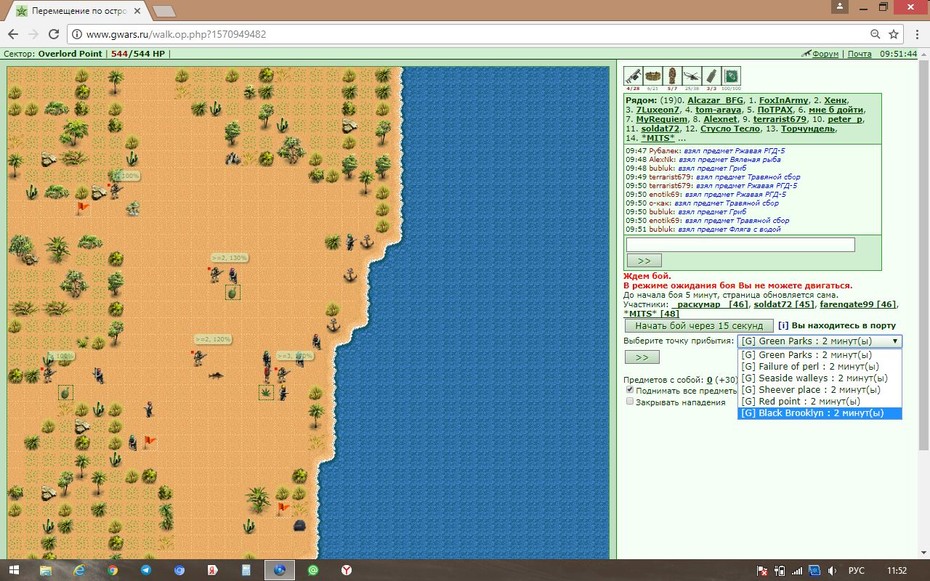Click the helicopter transport icon
Screen dimensions: 930x581
(x=692, y=76)
